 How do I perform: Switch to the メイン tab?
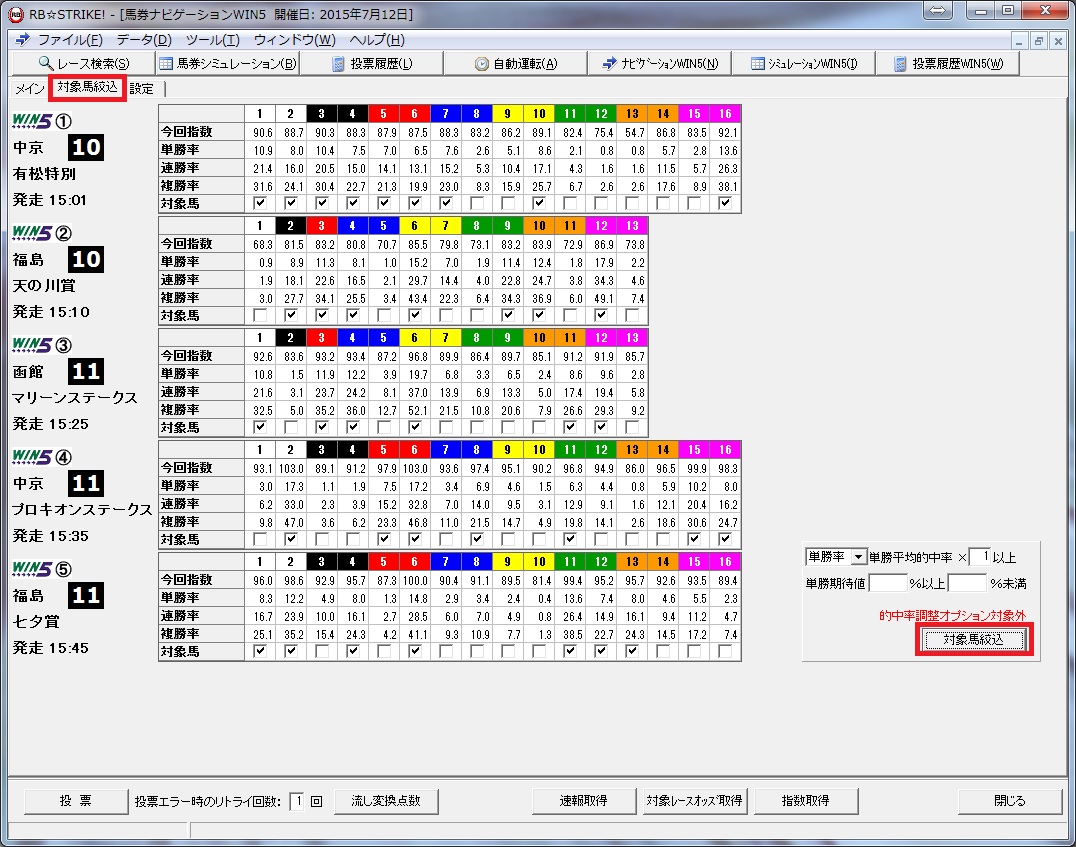pos(30,89)
